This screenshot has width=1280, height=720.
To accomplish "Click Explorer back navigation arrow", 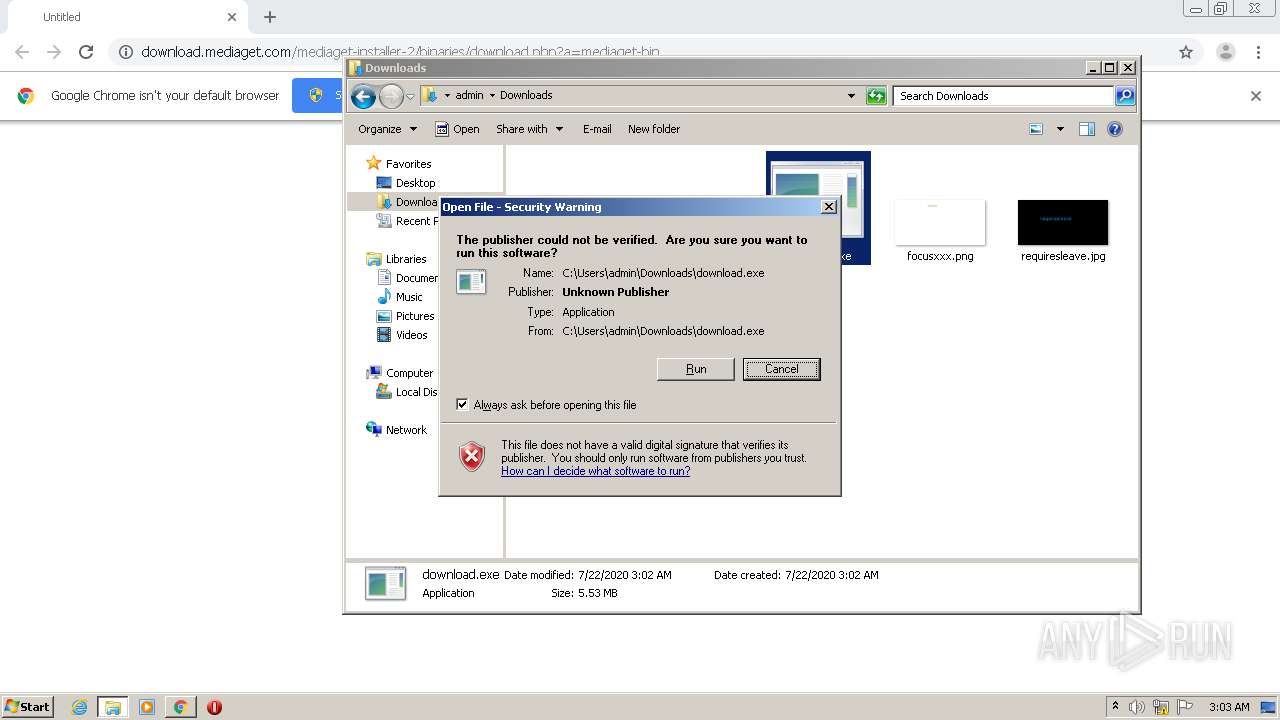I will pyautogui.click(x=363, y=96).
